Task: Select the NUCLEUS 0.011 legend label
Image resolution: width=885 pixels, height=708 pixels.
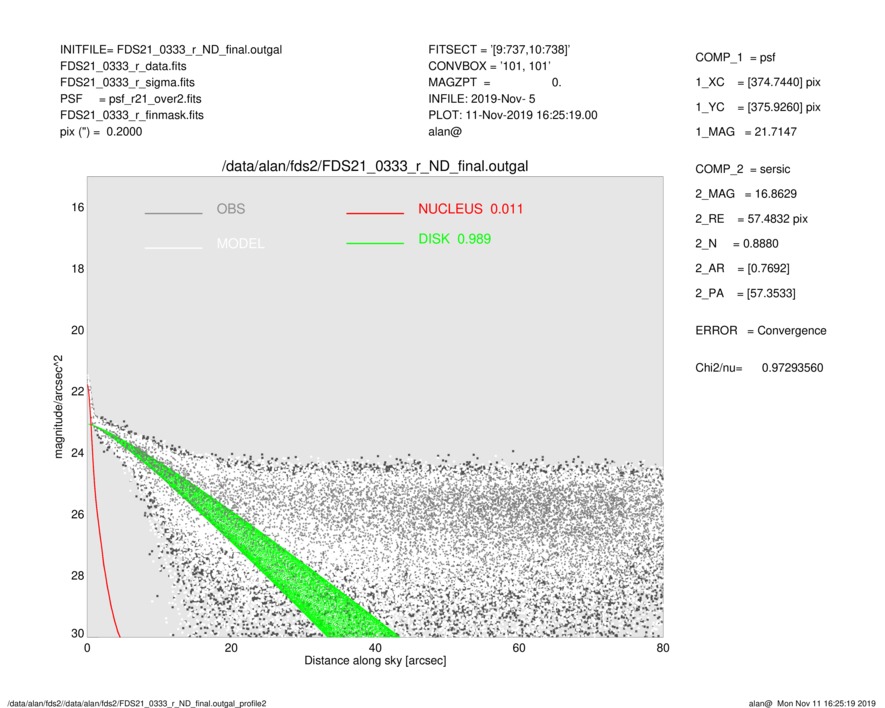Action: click(x=470, y=209)
